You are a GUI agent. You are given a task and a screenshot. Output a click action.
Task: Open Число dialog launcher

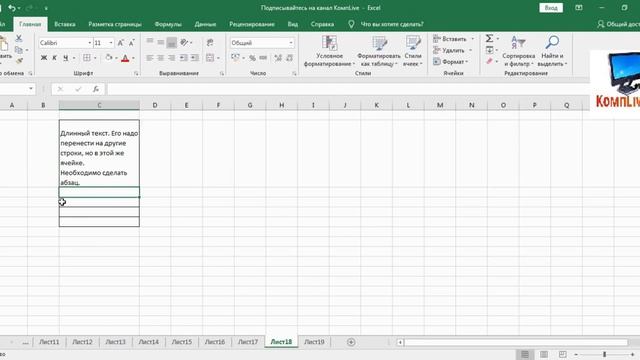(x=294, y=73)
